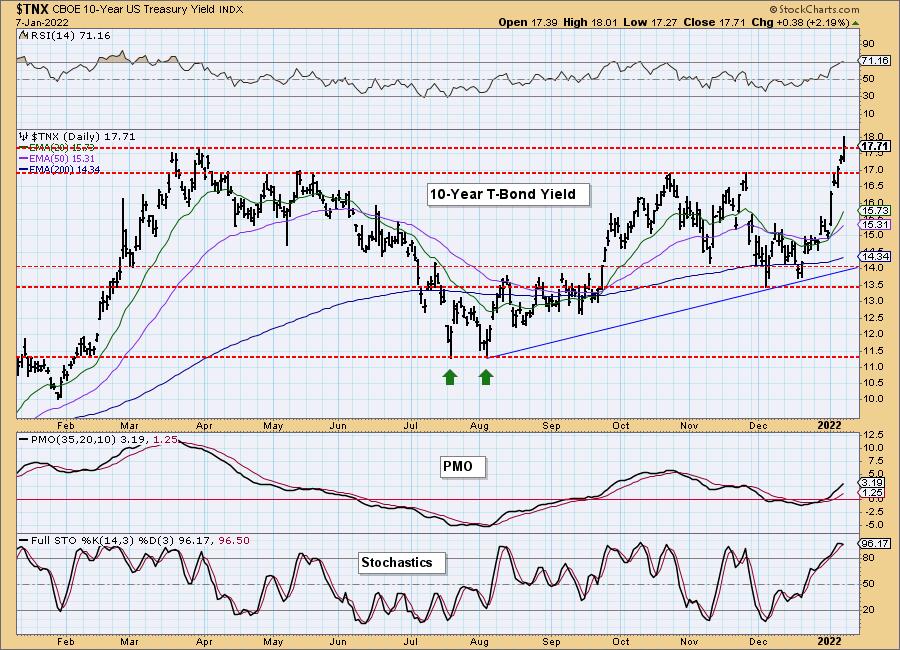Click the 18.0 price axis label

[872, 137]
